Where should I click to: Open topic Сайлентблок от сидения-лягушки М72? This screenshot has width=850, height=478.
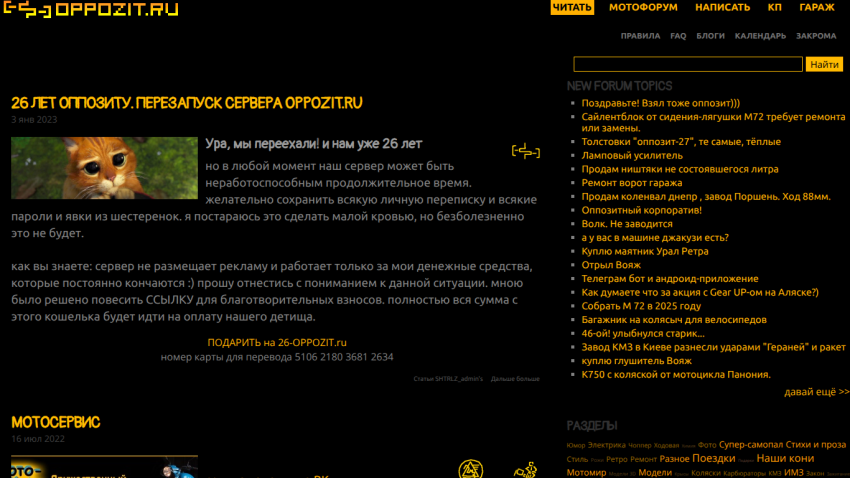coord(713,122)
